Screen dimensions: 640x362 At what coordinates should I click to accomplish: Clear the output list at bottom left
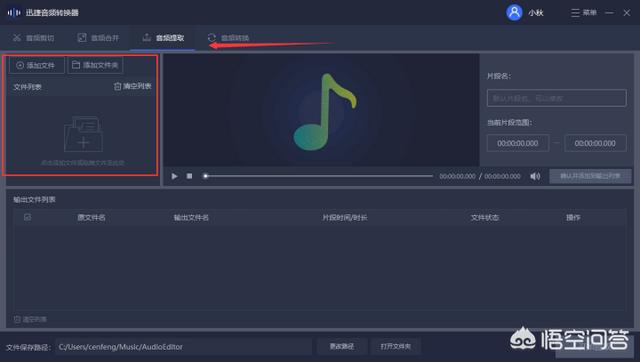point(30,319)
